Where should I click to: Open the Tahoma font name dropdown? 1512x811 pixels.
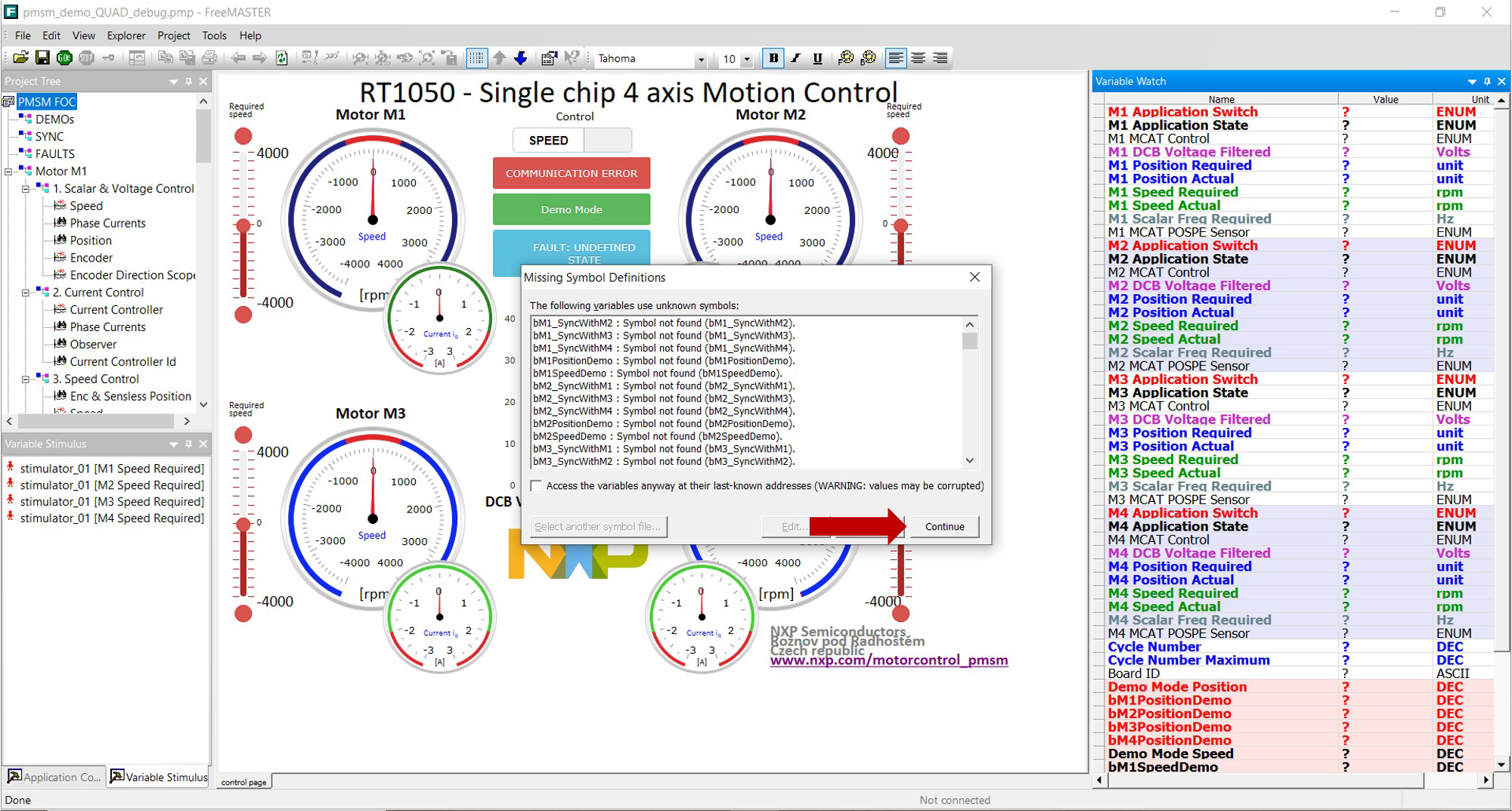[x=701, y=59]
